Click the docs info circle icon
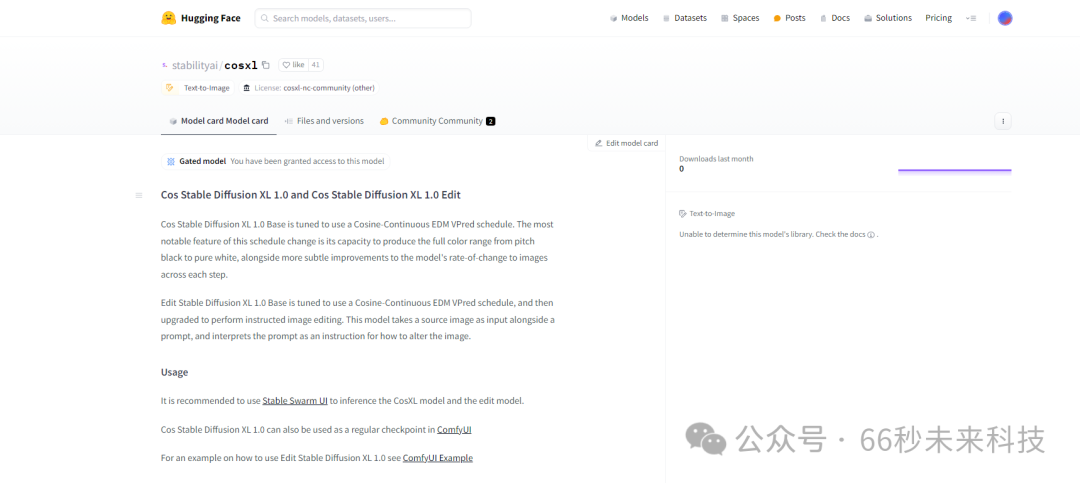Viewport: 1080px width, 483px height. click(x=871, y=234)
